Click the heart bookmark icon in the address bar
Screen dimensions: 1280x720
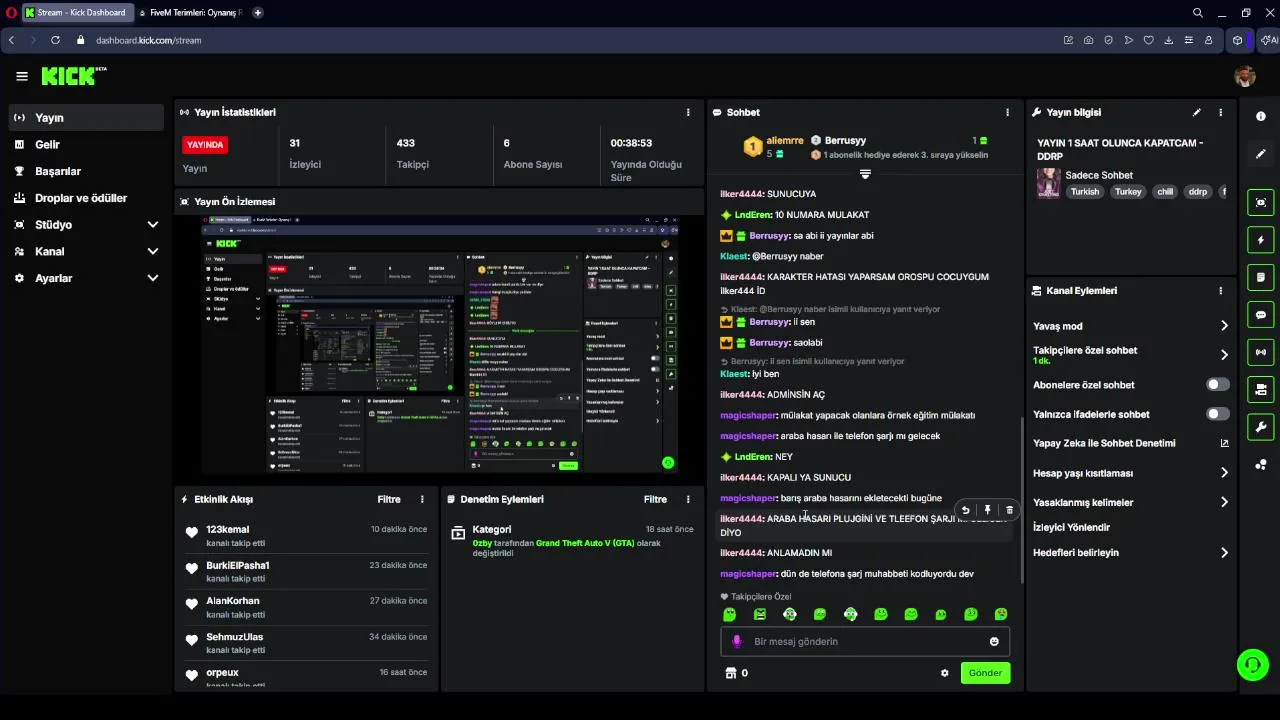1148,40
